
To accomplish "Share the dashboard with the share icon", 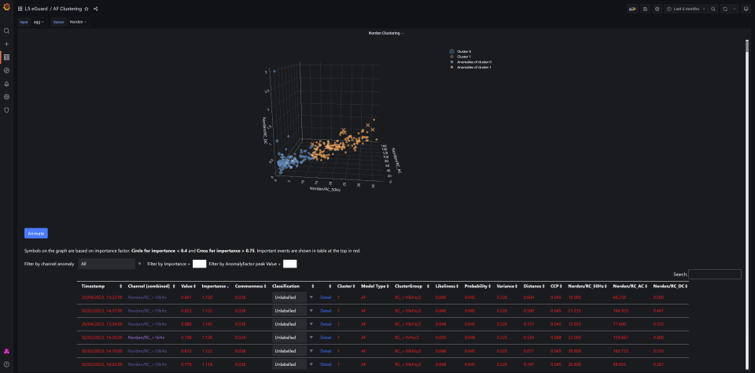I will (95, 9).
